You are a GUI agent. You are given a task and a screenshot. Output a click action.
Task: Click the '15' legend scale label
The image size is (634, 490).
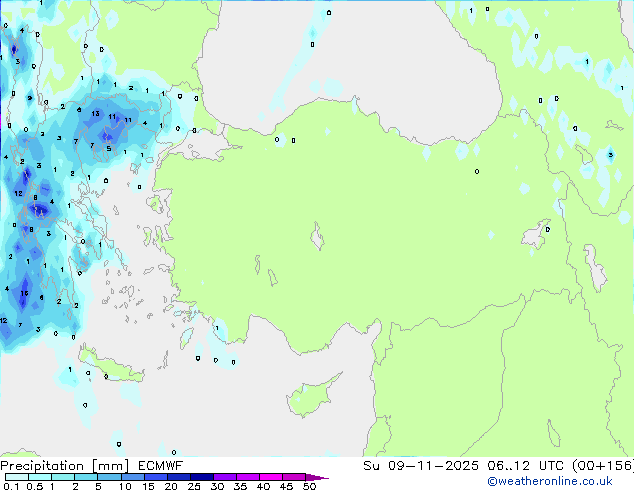(x=148, y=486)
